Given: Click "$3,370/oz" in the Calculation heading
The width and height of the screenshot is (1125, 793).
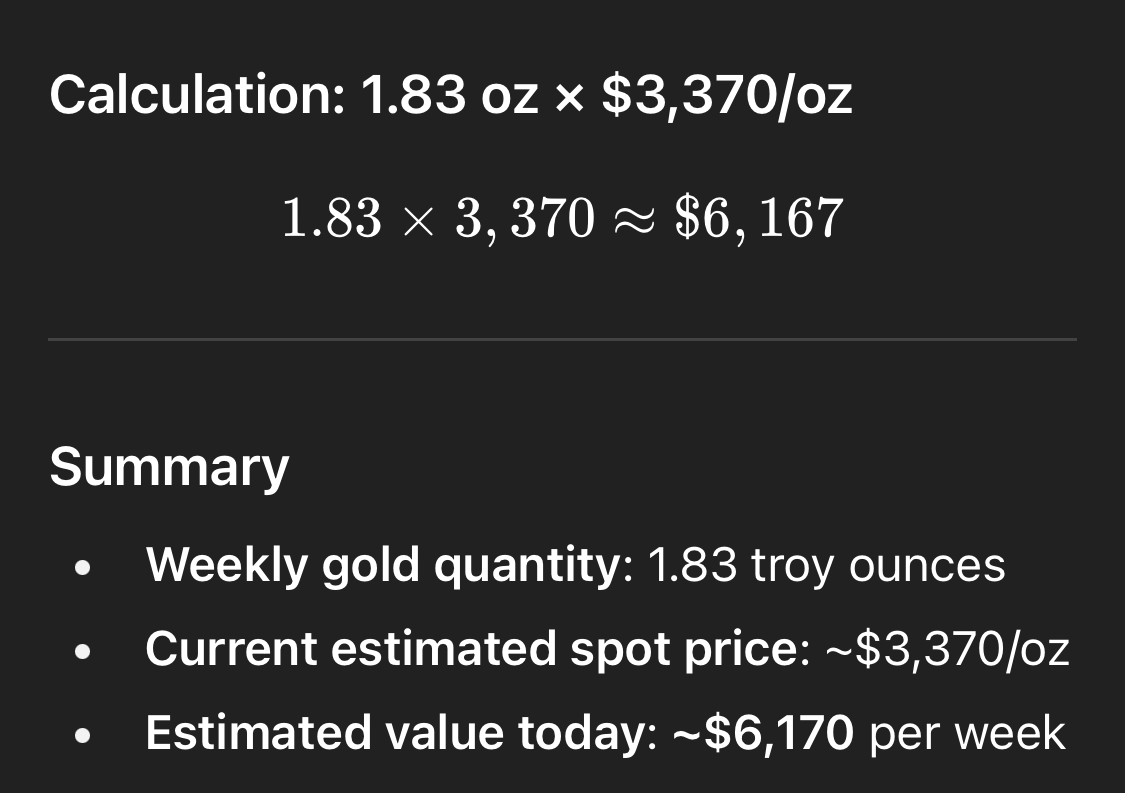Looking at the screenshot, I should (727, 96).
